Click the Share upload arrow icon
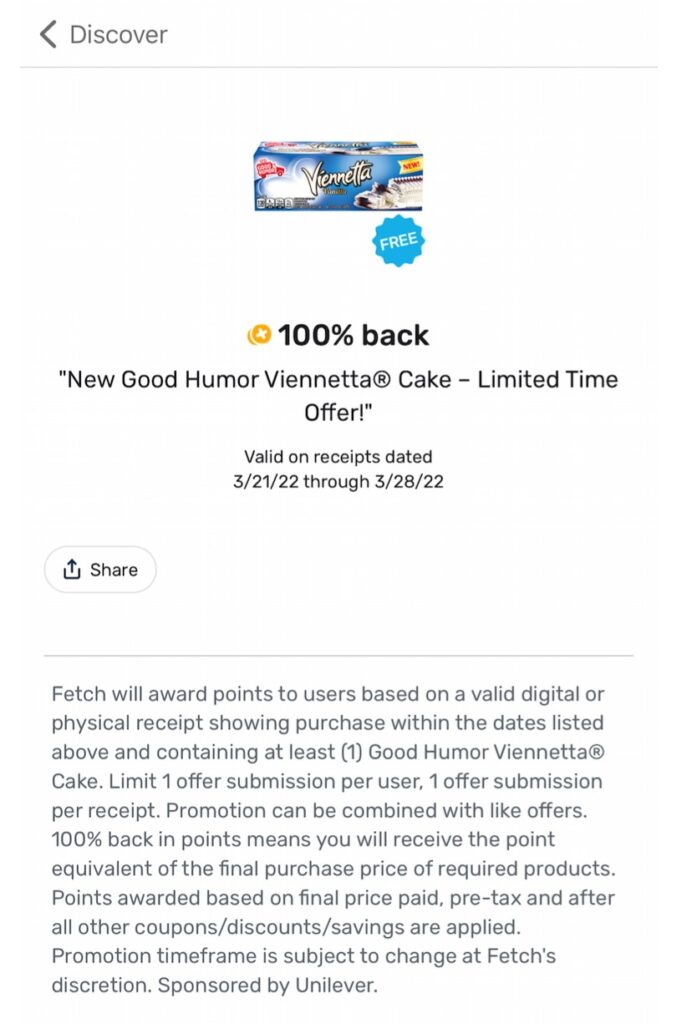The width and height of the screenshot is (687, 1024). [x=72, y=569]
